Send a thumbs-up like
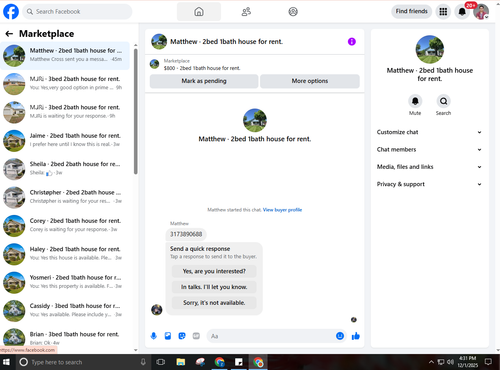 point(356,336)
